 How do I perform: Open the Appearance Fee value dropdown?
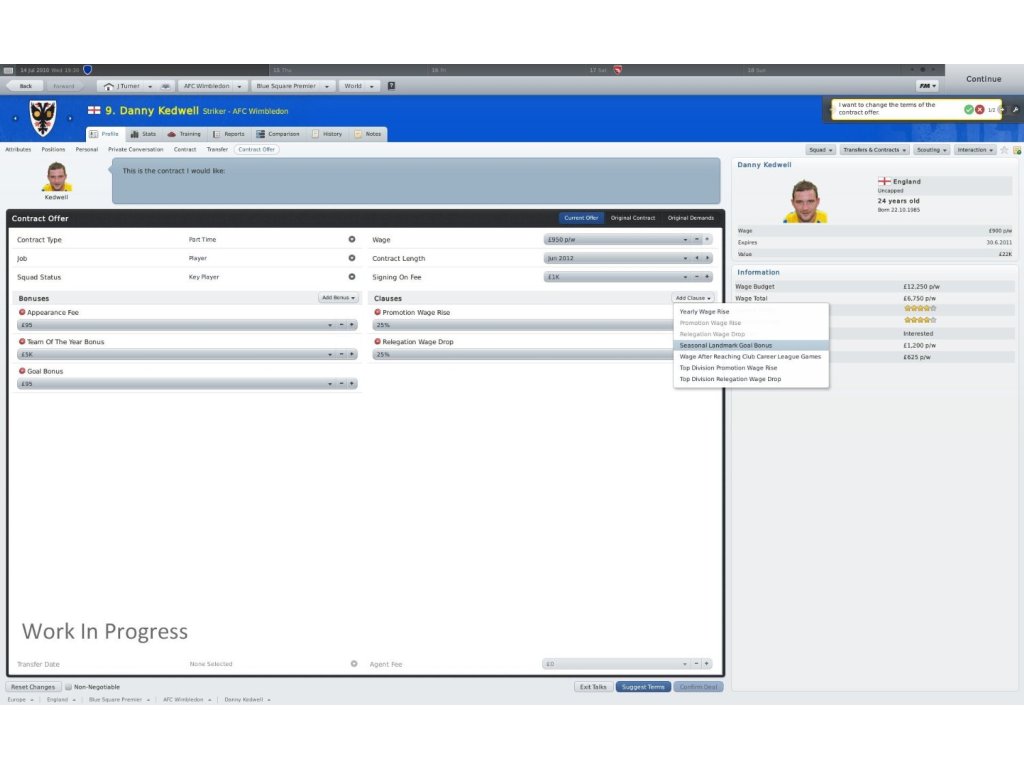[x=330, y=325]
